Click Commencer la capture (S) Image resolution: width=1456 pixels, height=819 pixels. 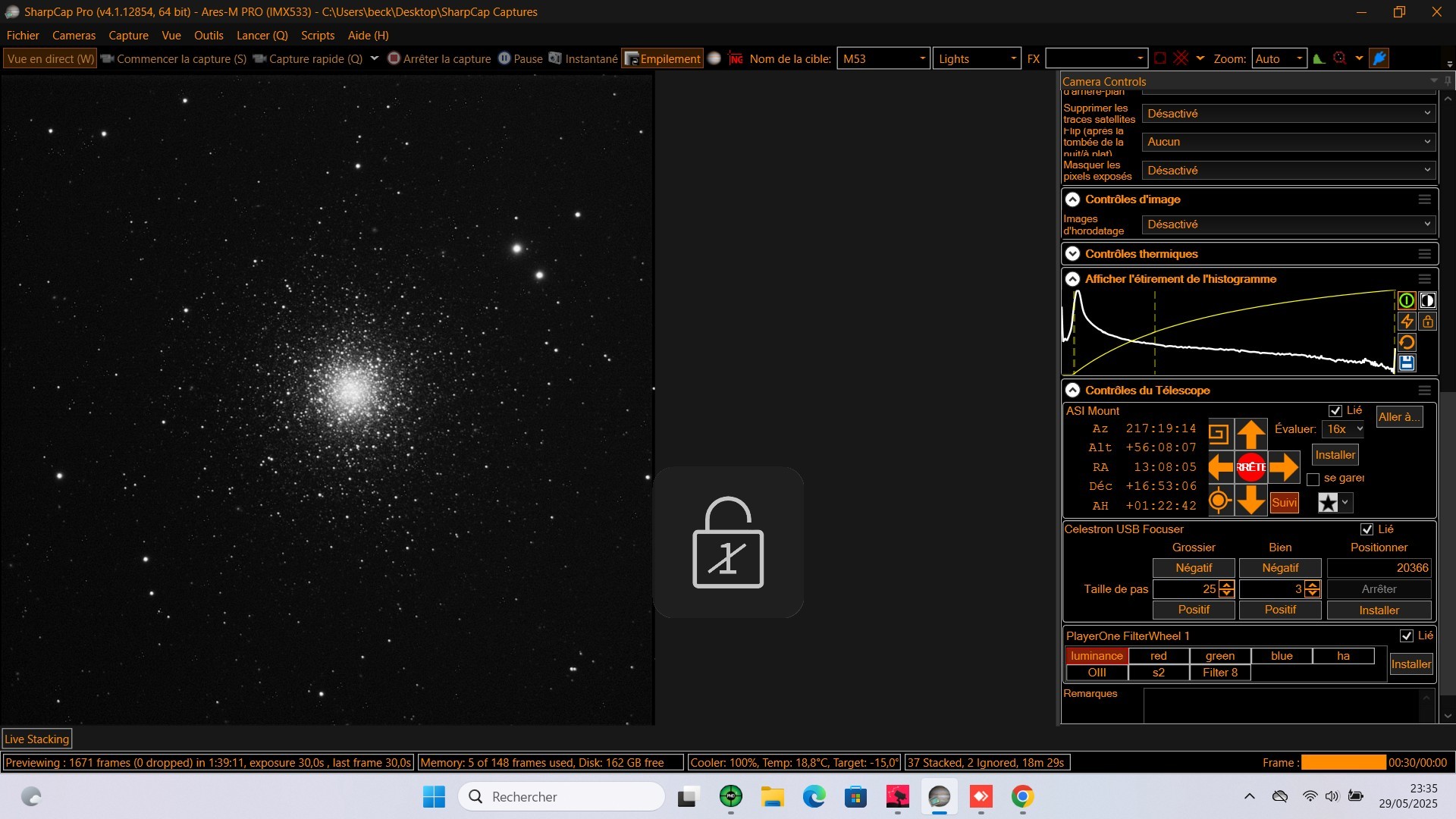[x=174, y=58]
